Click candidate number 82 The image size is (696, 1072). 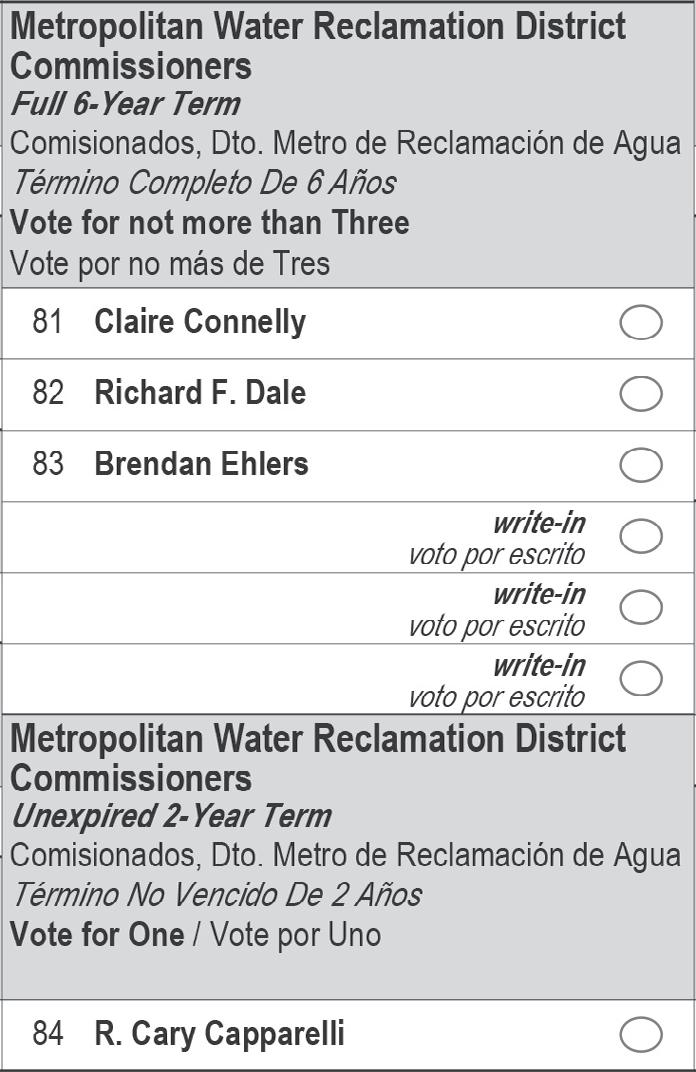coord(48,392)
